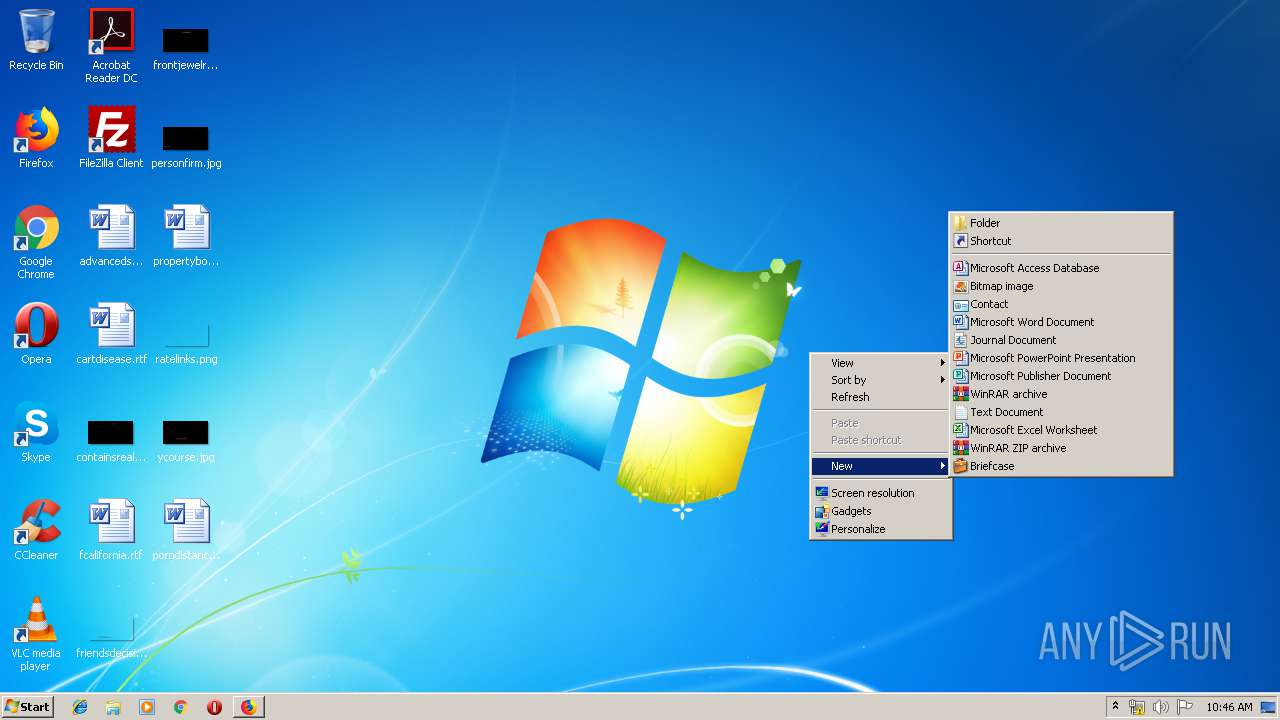
Task: Expand the New submenu entry
Action: click(x=880, y=466)
